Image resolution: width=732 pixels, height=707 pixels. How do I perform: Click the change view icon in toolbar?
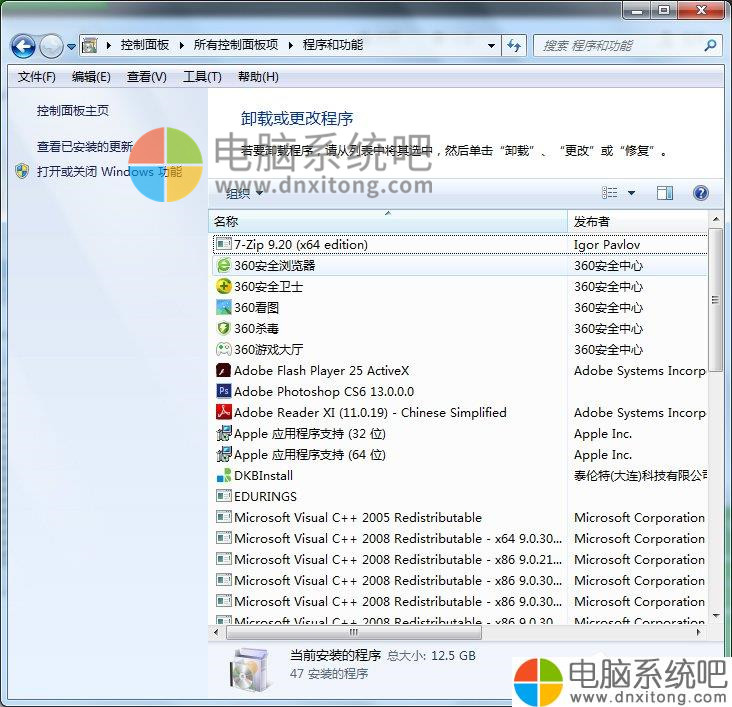[x=610, y=192]
